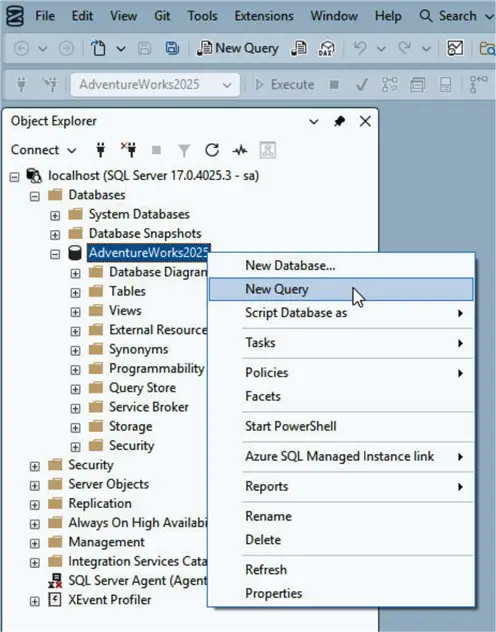Open the Tools menu in menu bar
The image size is (496, 632).
pyautogui.click(x=202, y=16)
